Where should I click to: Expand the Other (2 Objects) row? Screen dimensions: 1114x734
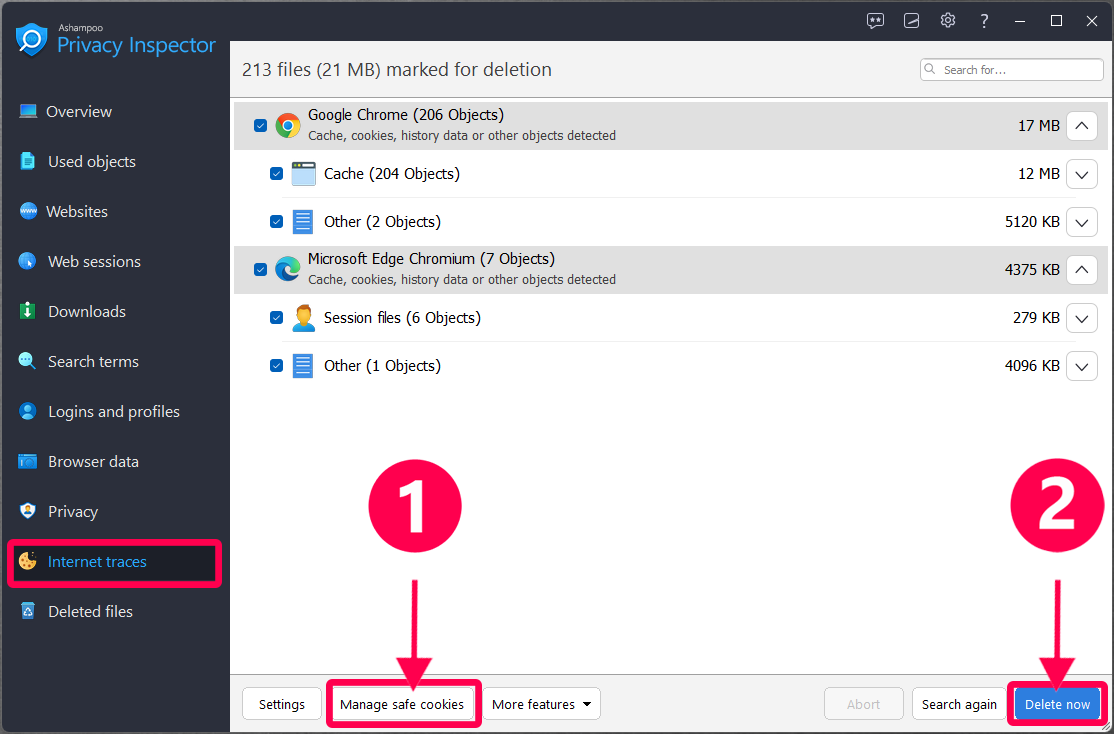click(x=1082, y=222)
